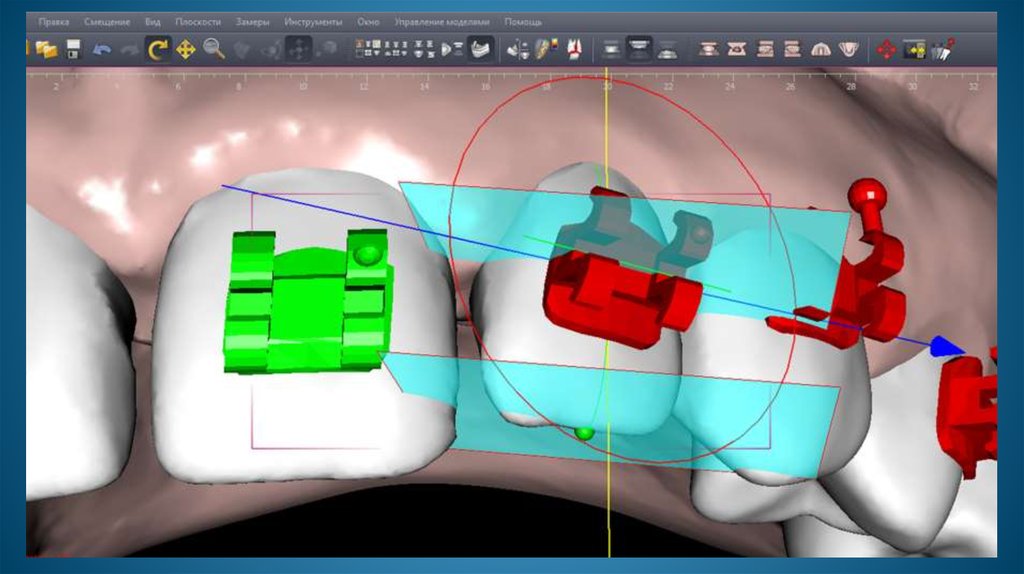Click the green sphere handle below the tooth
Viewport: 1024px width, 574px height.
583,432
